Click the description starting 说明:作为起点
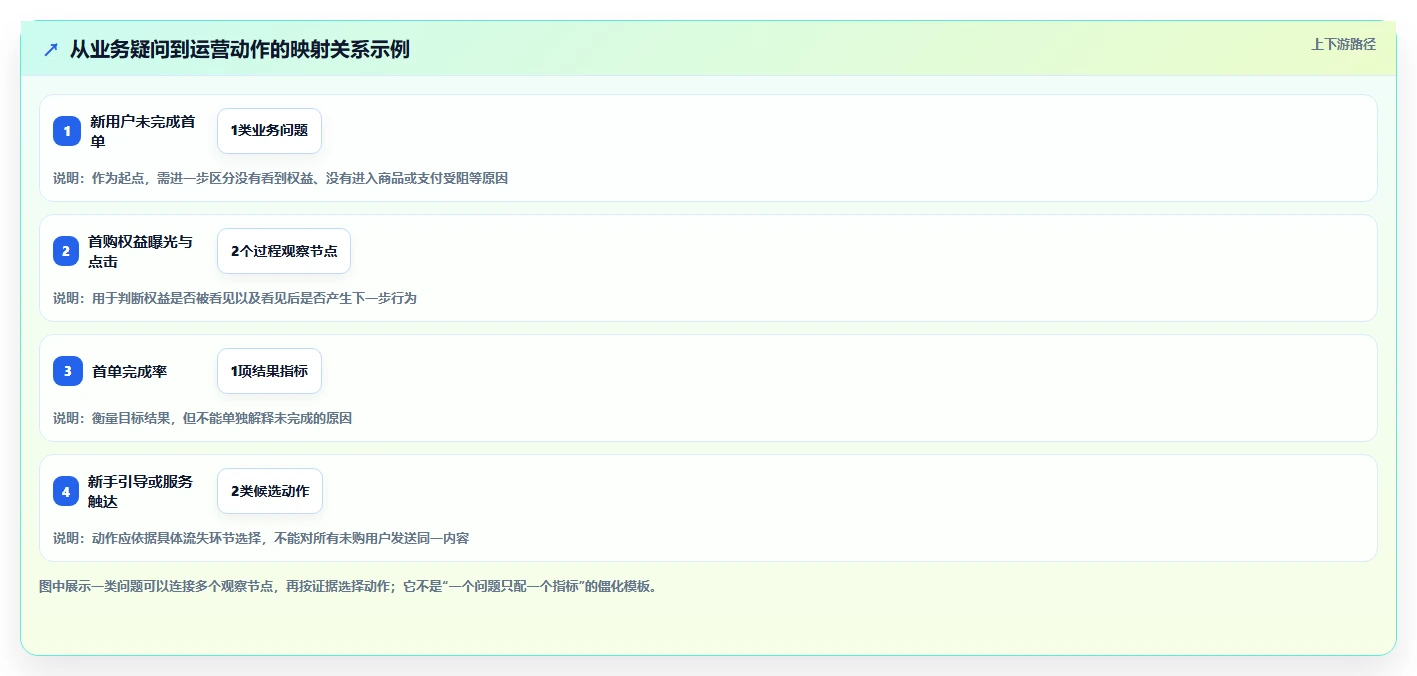This screenshot has width=1417, height=676. click(280, 178)
